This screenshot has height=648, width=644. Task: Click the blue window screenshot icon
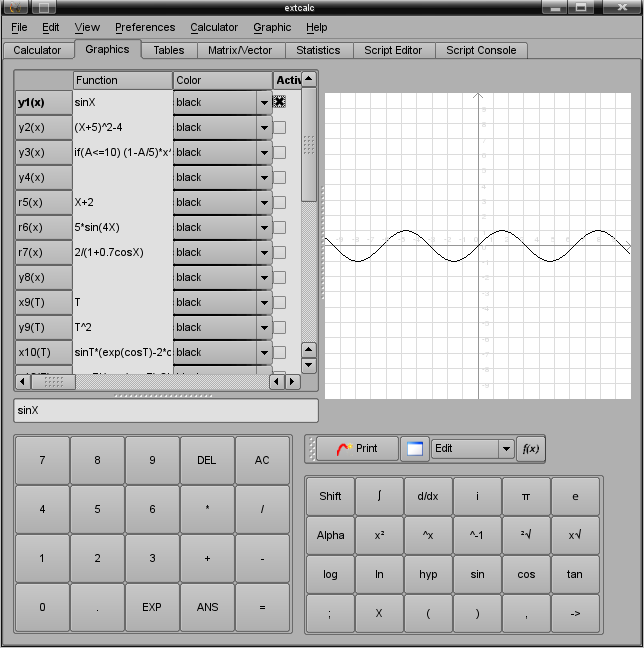(x=415, y=448)
